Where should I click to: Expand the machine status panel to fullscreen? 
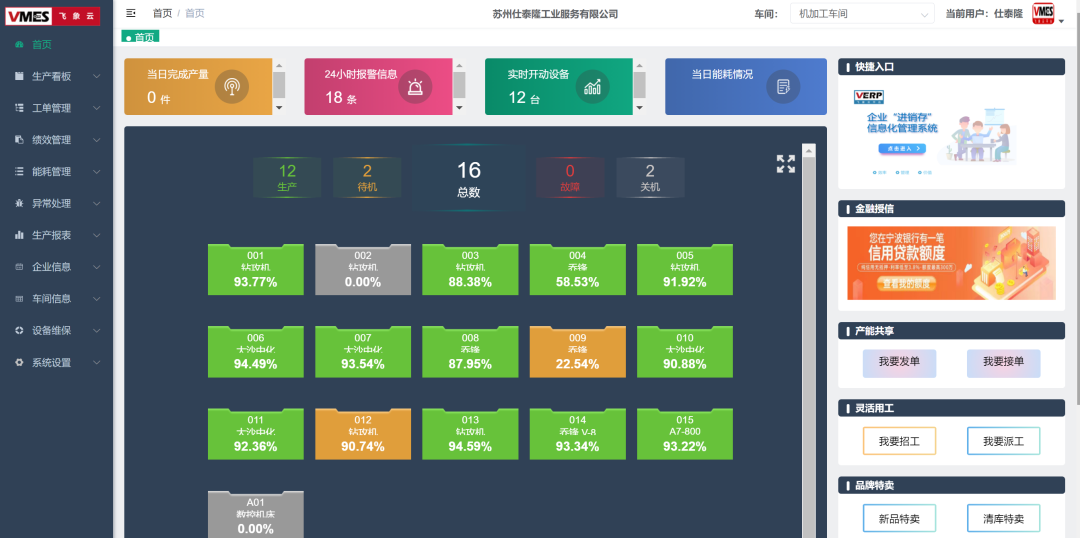click(785, 164)
